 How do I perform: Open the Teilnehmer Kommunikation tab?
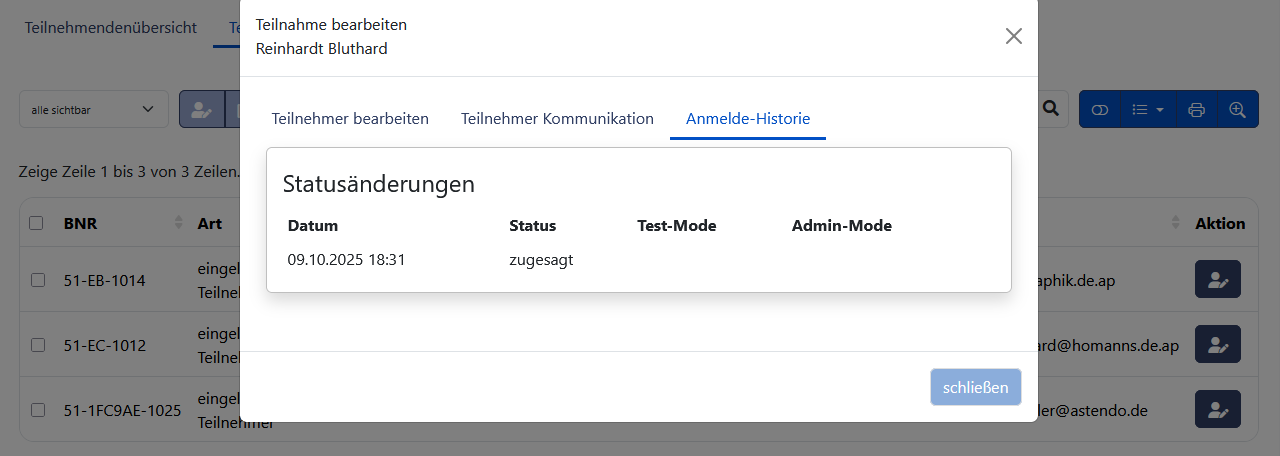click(x=557, y=118)
